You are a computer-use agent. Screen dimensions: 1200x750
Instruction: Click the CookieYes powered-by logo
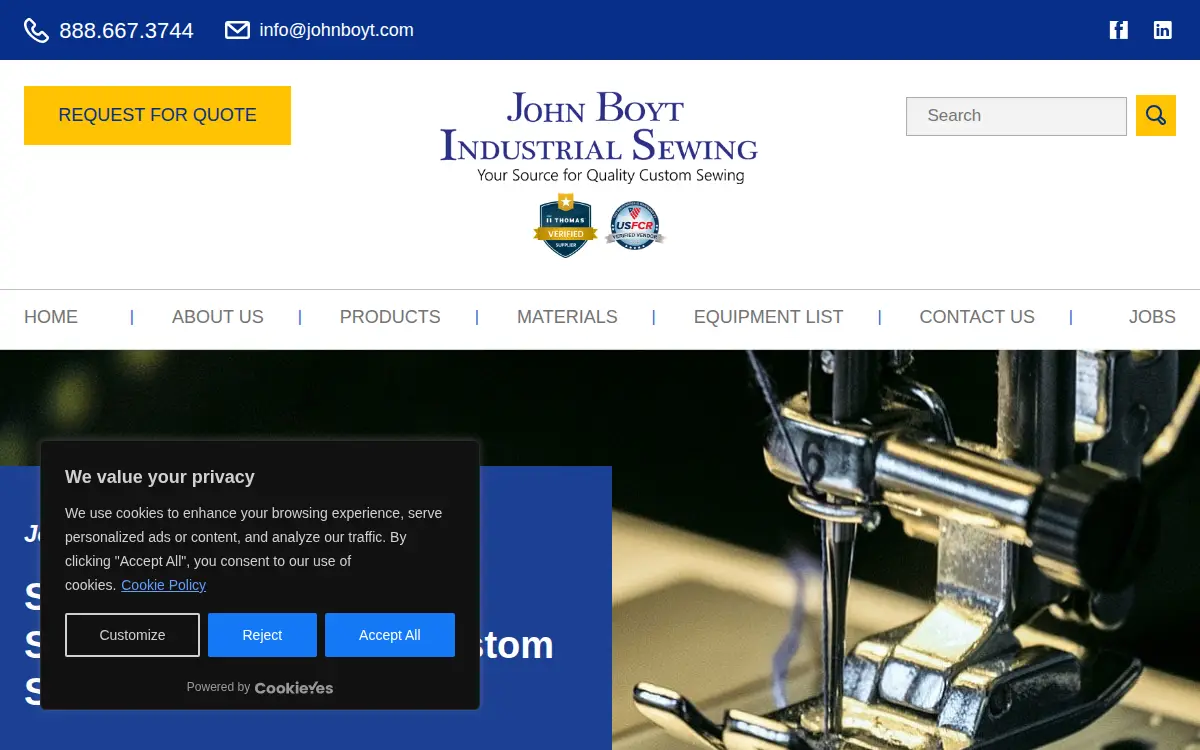[294, 687]
